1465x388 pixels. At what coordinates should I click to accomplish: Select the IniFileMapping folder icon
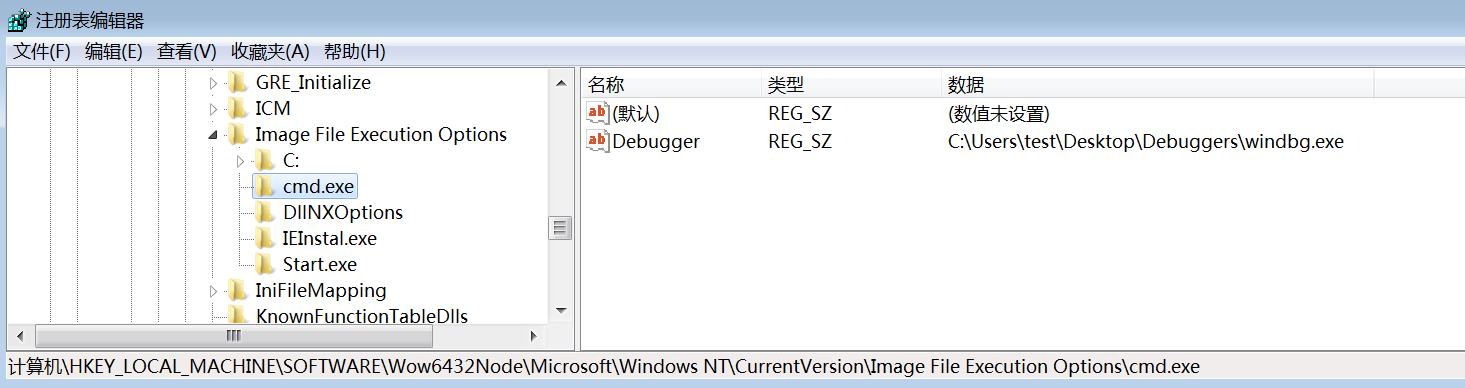(237, 290)
